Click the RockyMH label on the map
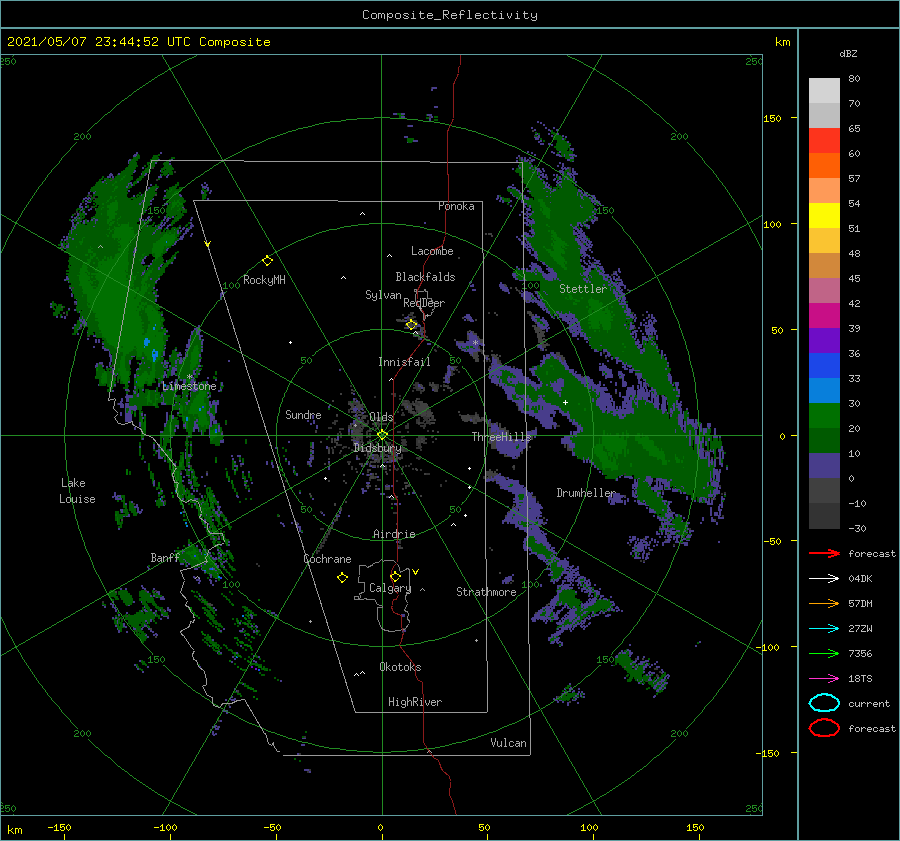The width and height of the screenshot is (900, 841). pyautogui.click(x=264, y=280)
